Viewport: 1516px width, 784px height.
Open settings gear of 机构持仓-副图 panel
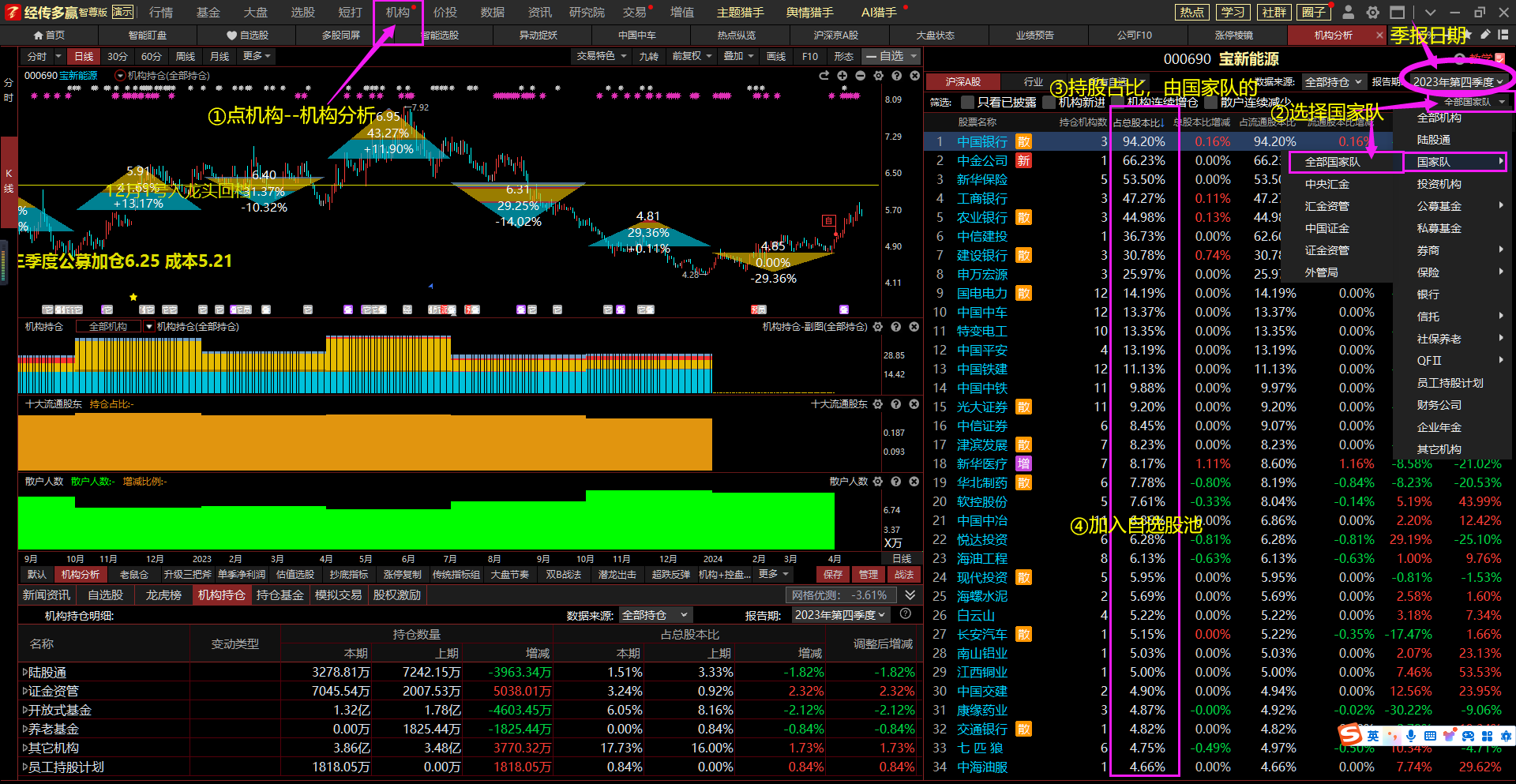click(x=878, y=327)
